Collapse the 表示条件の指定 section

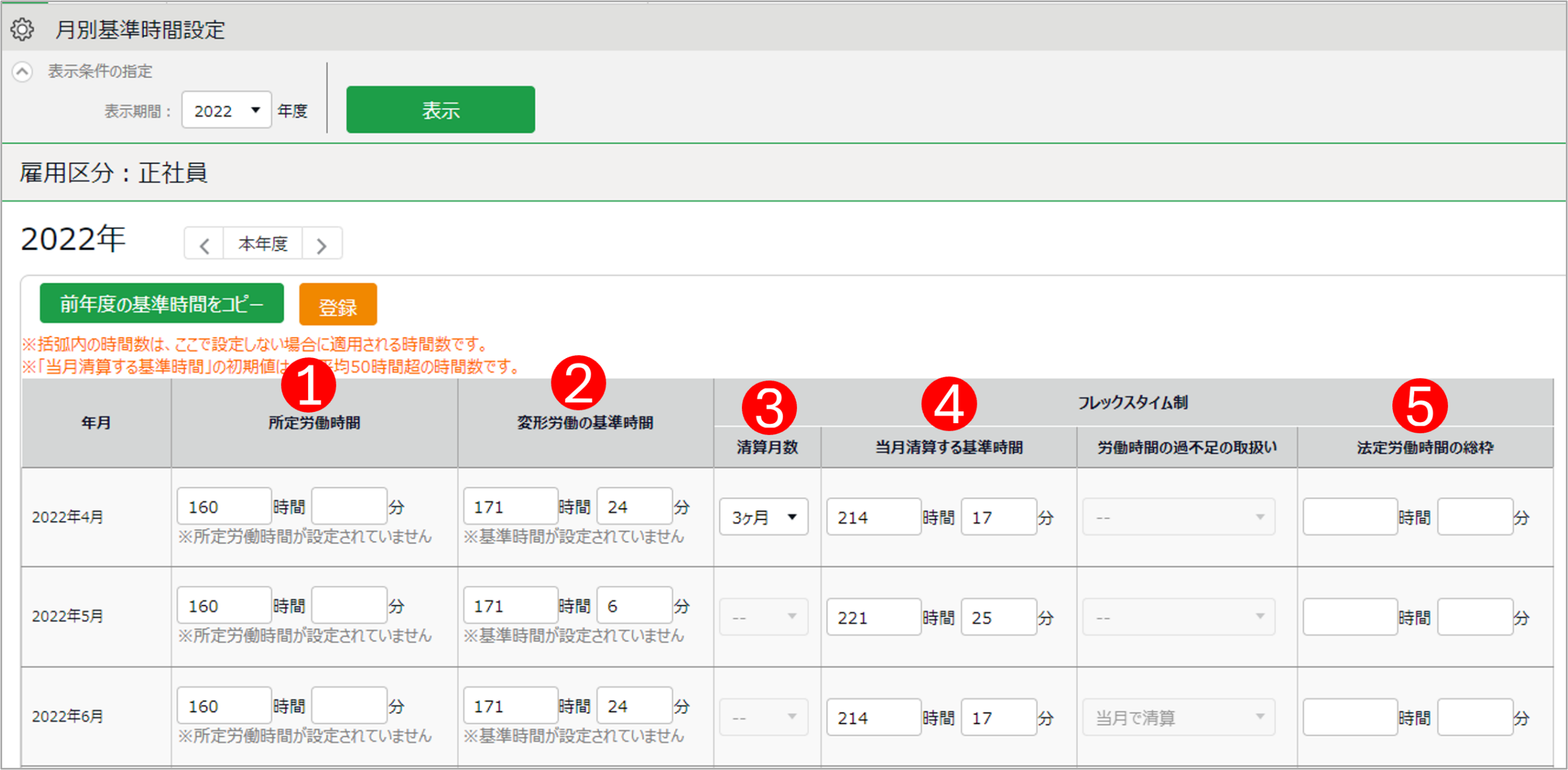click(22, 72)
